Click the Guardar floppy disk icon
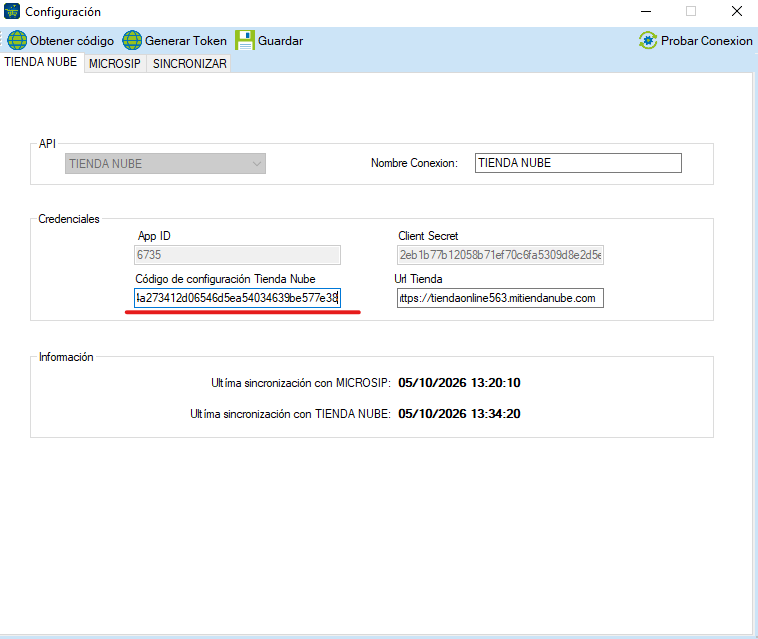This screenshot has height=639, width=758. coord(245,41)
